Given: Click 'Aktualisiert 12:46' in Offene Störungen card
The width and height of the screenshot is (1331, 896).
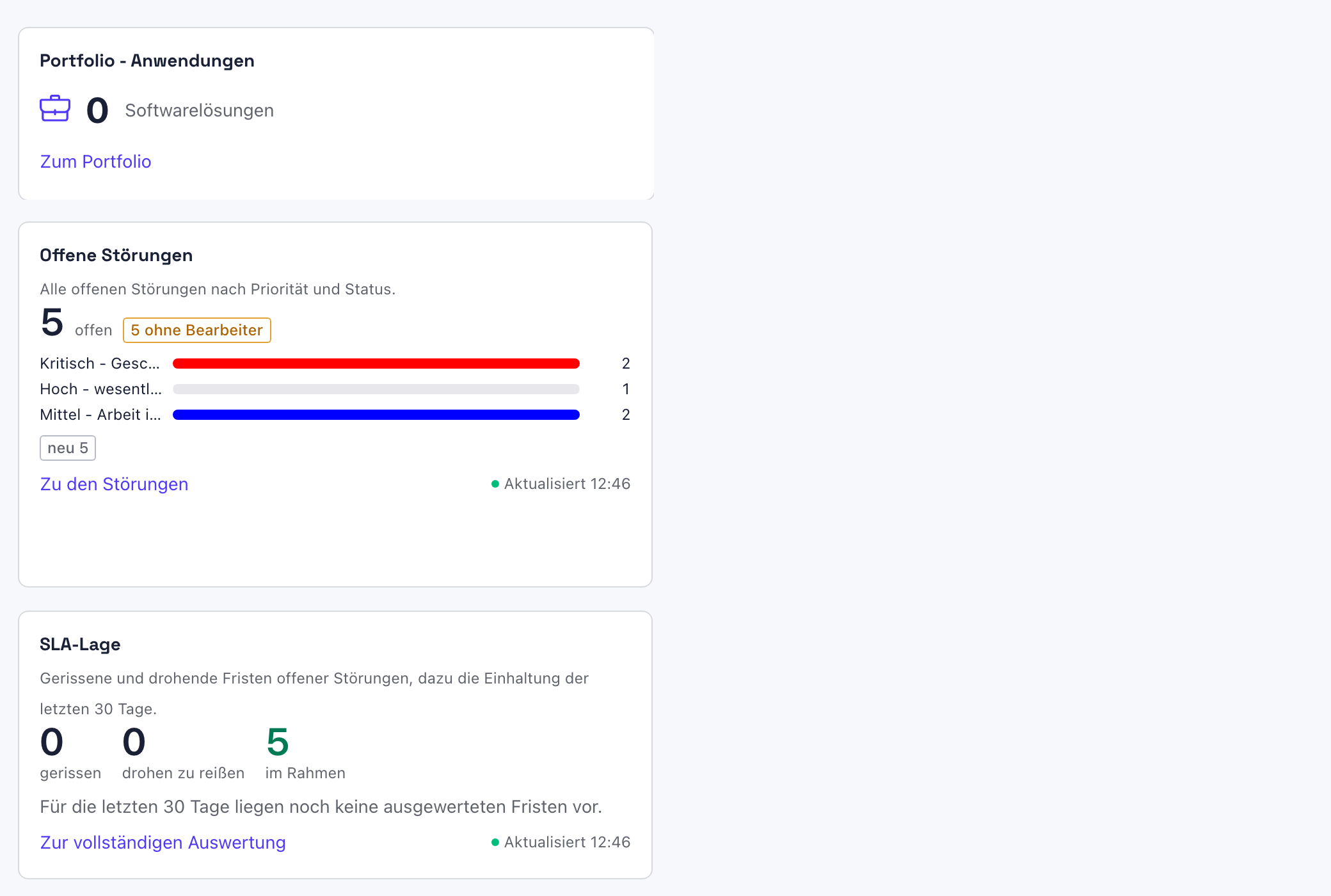Looking at the screenshot, I should pyautogui.click(x=561, y=484).
